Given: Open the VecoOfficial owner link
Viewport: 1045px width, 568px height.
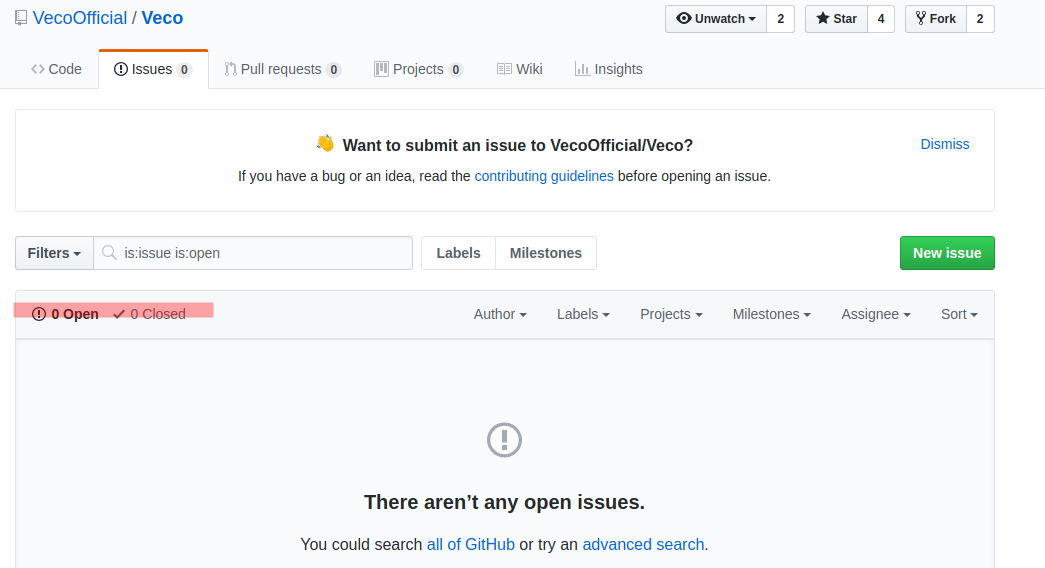Looking at the screenshot, I should click(79, 18).
